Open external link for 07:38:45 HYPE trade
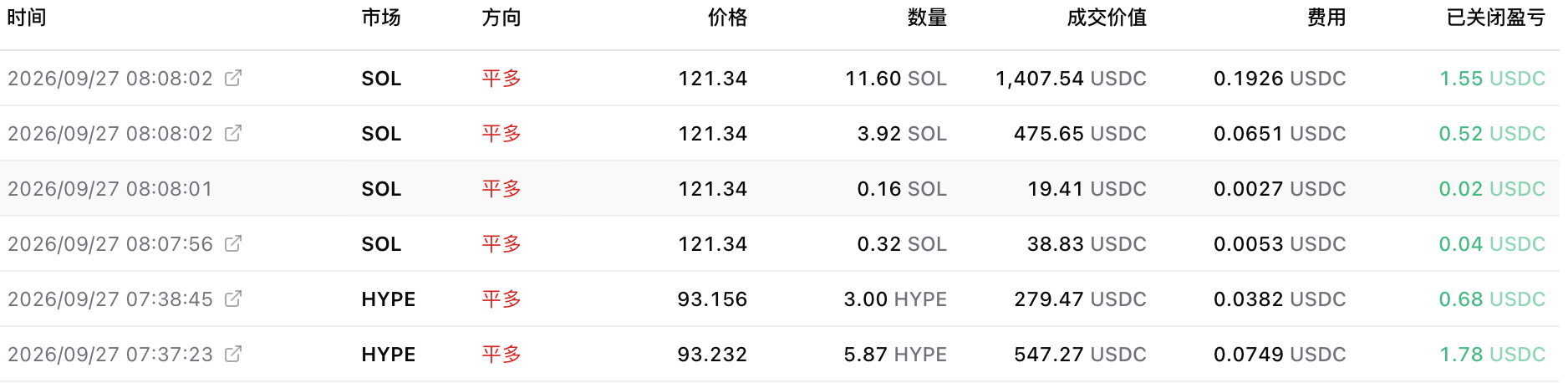The width and height of the screenshot is (1568, 383). pos(233,299)
